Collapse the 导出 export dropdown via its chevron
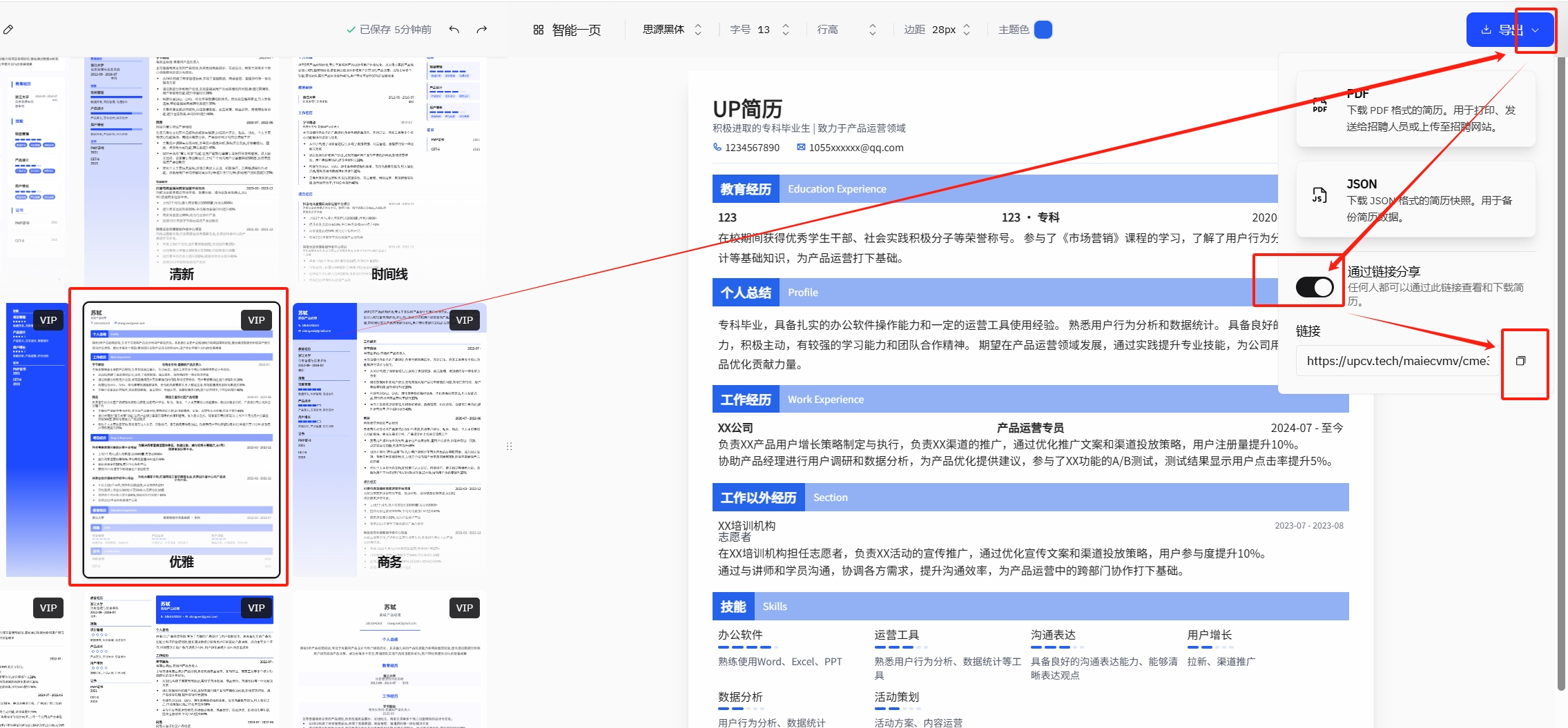 [x=1536, y=30]
